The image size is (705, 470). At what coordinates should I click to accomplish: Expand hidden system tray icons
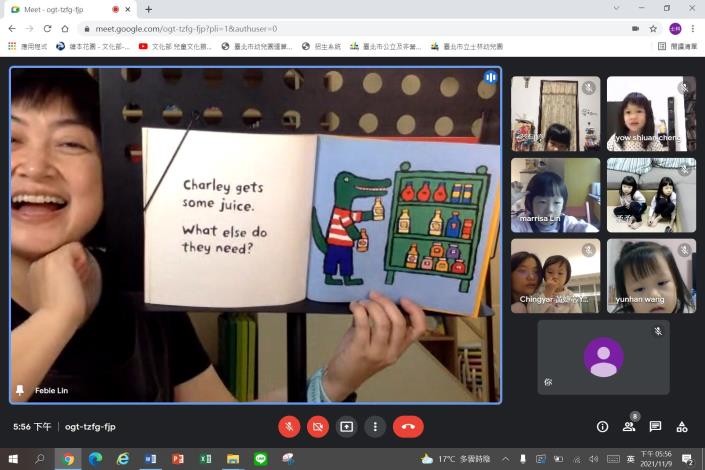(505, 459)
